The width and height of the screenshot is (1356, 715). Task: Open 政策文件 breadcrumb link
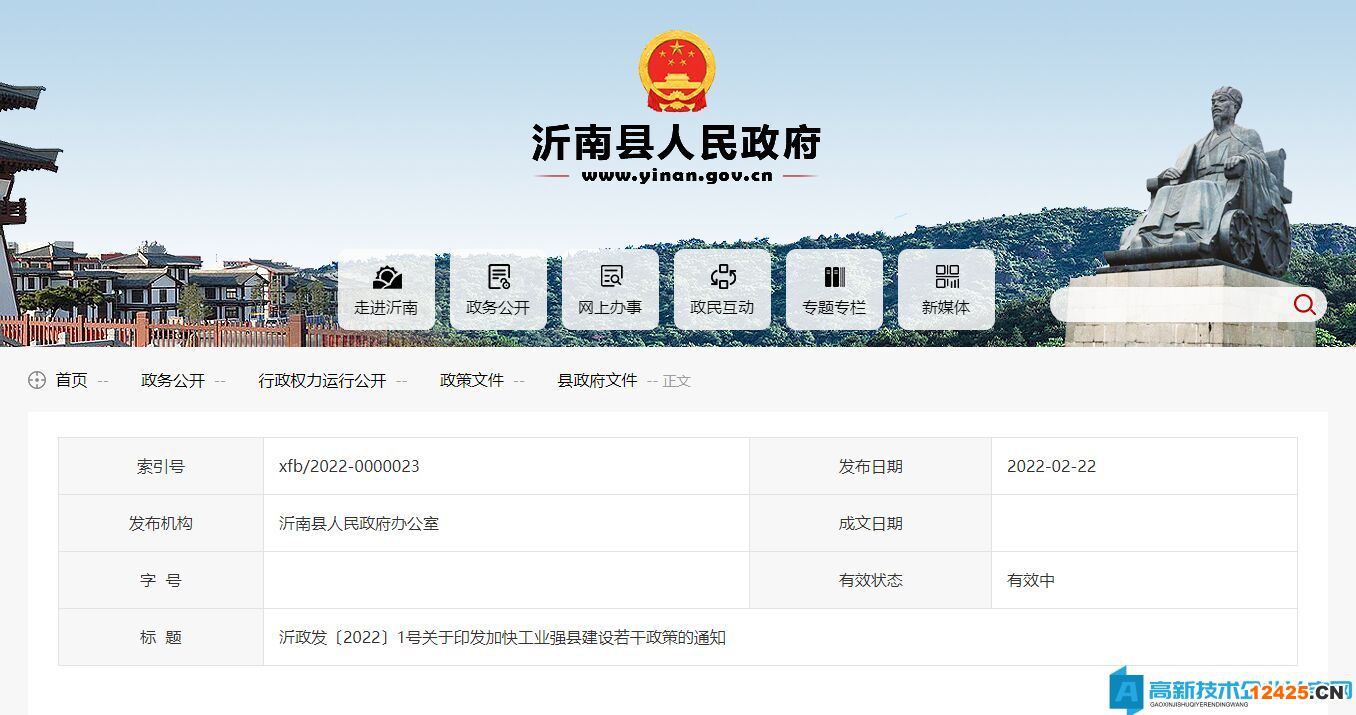472,380
